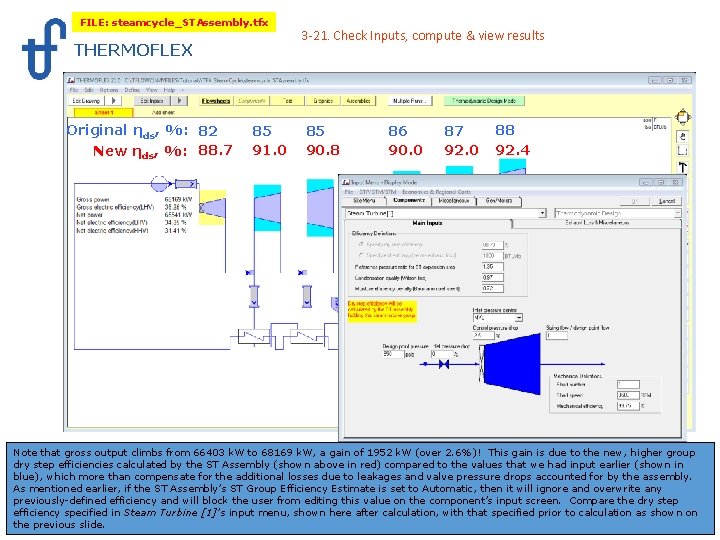Open Define menu in main window
The width and height of the screenshot is (720, 540).
pyautogui.click(x=132, y=90)
